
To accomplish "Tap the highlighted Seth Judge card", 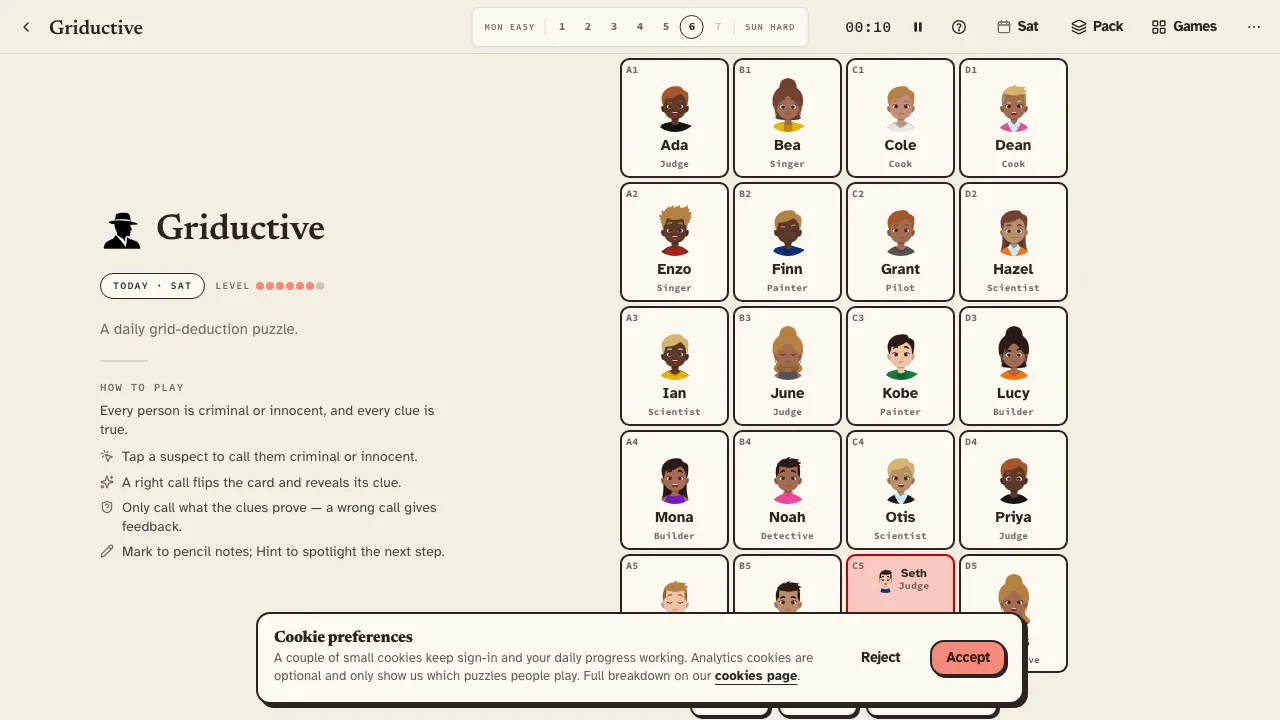I will (x=900, y=583).
